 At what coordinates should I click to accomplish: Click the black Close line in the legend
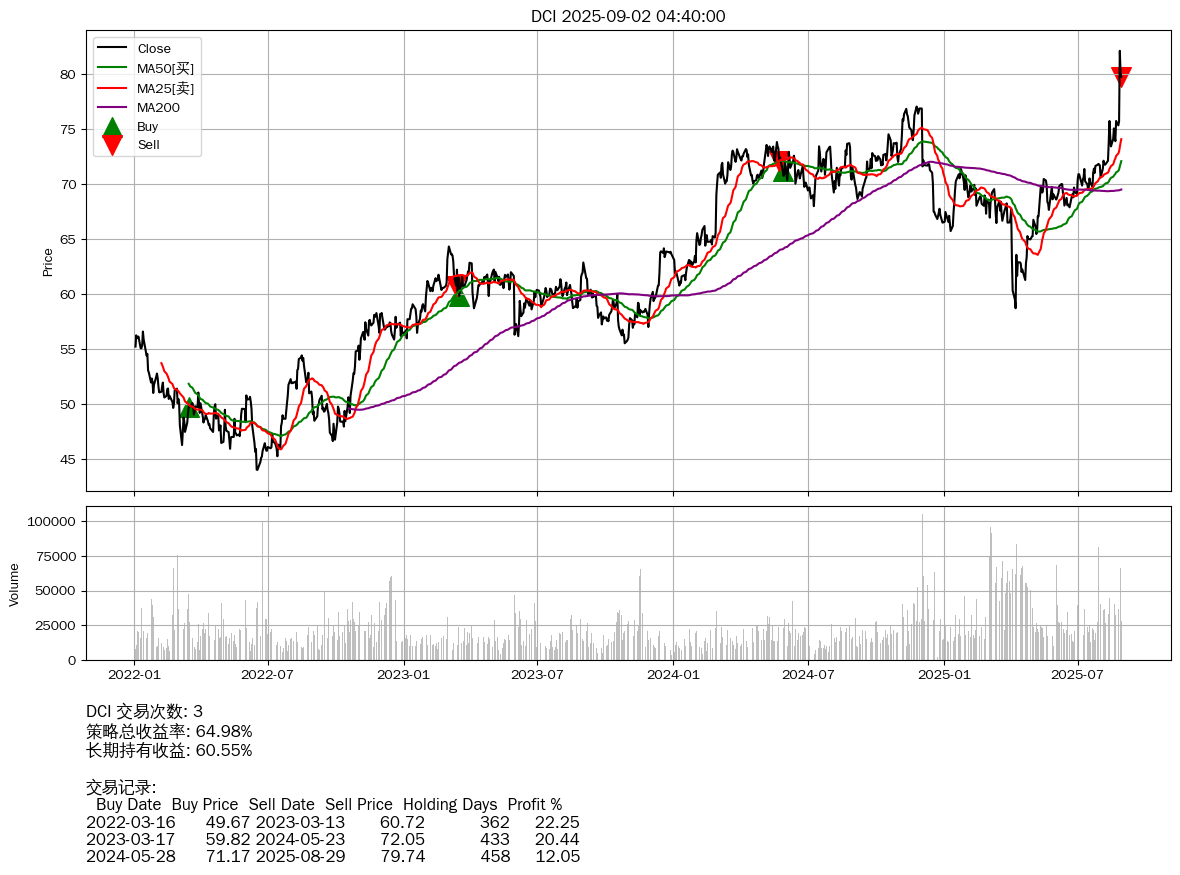[x=112, y=49]
